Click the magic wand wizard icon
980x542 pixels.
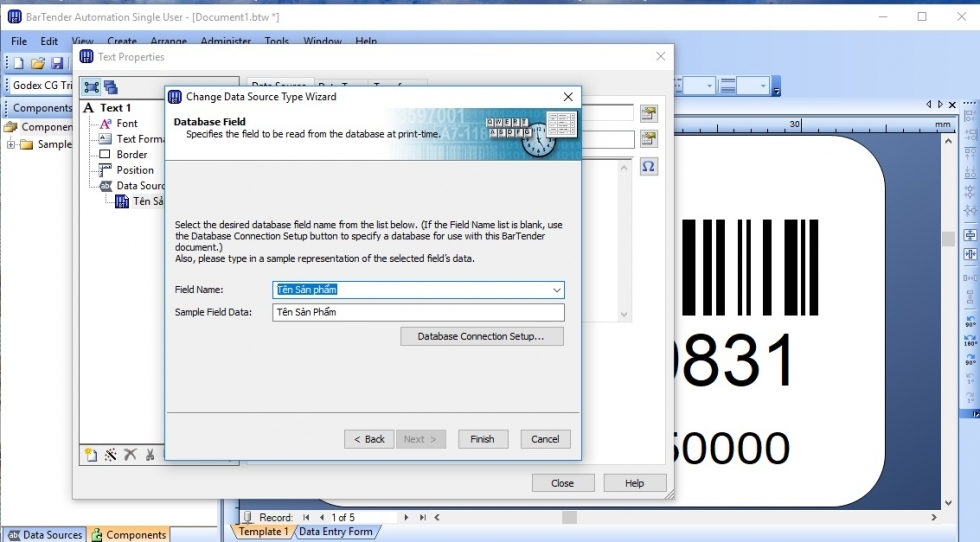coord(111,454)
